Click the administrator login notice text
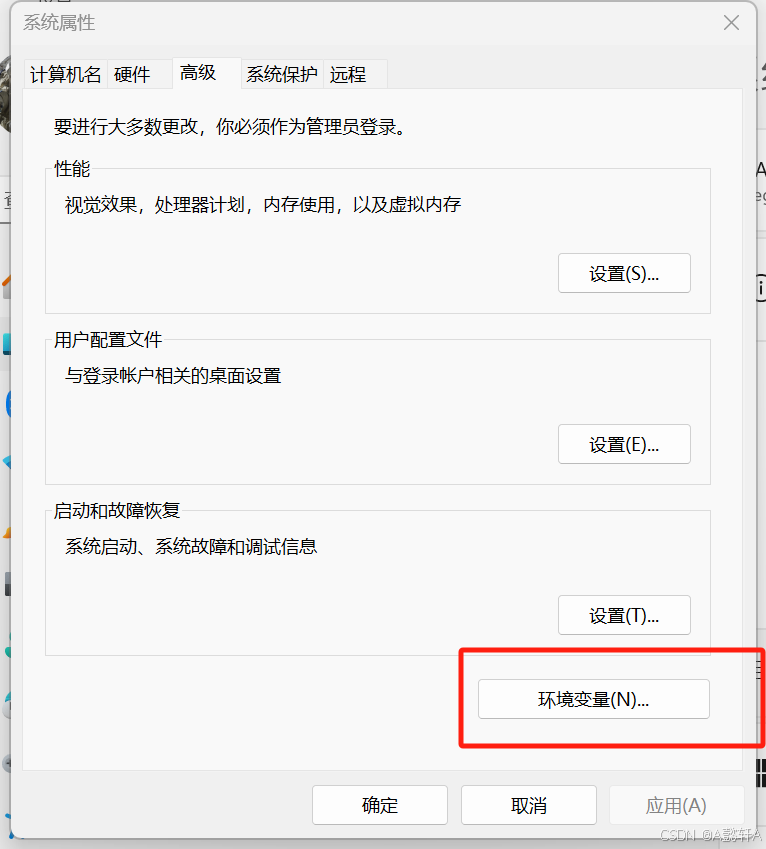 [229, 128]
